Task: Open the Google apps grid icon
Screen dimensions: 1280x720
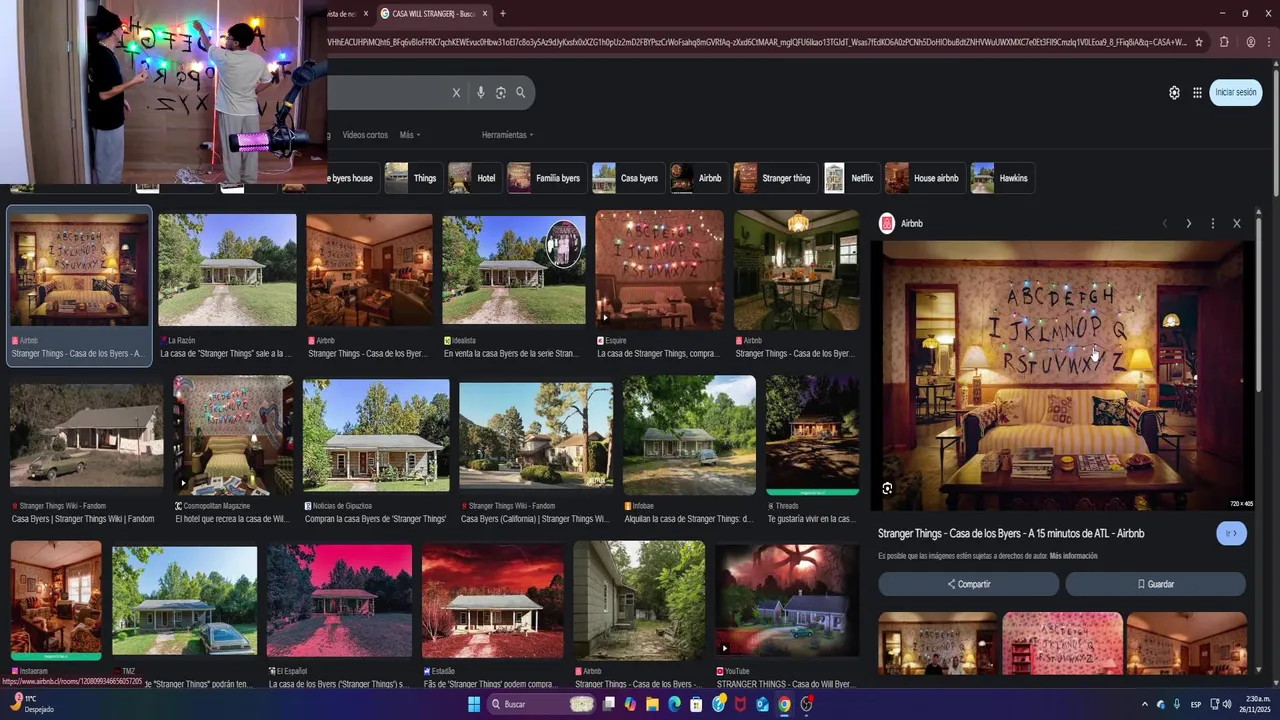Action: pyautogui.click(x=1197, y=93)
